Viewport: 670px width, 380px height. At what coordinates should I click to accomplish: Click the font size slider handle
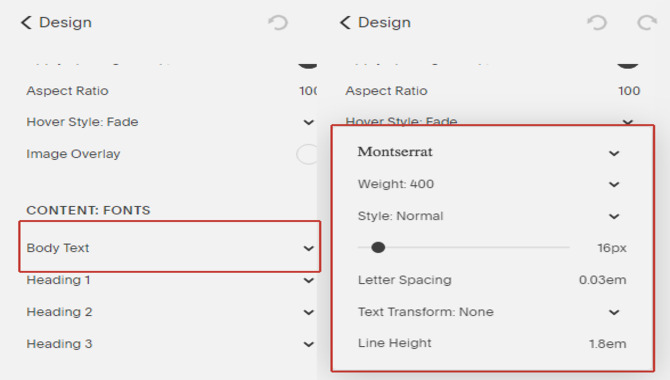pyautogui.click(x=378, y=247)
